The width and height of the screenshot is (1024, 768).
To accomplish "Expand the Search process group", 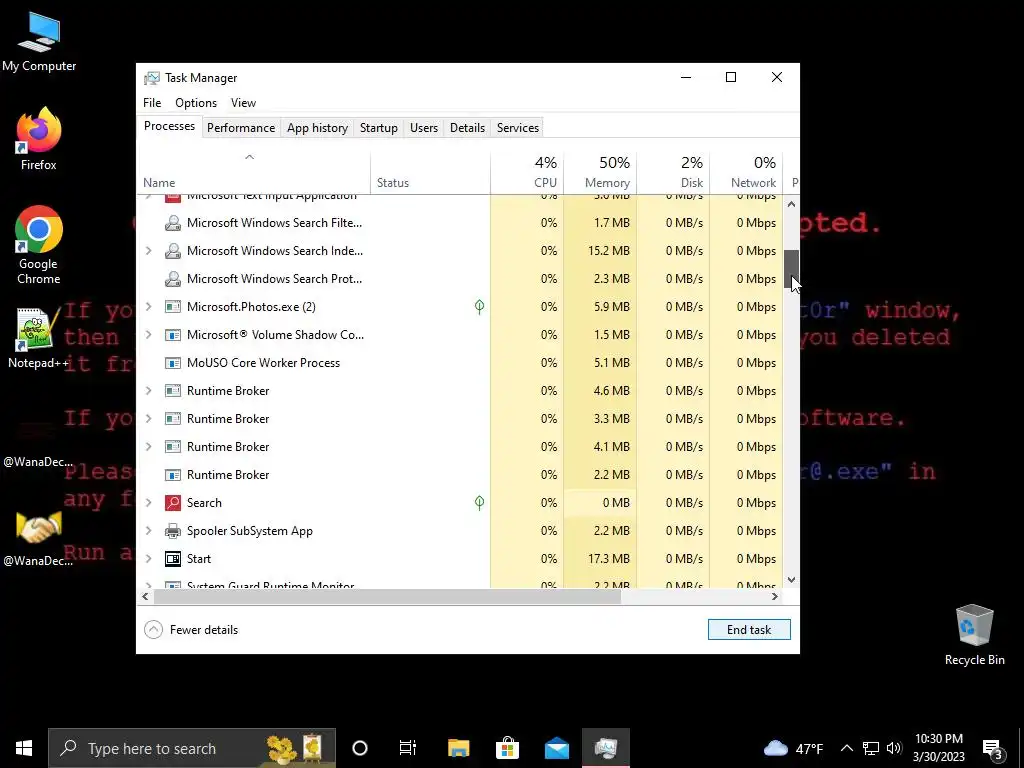I will tap(148, 503).
